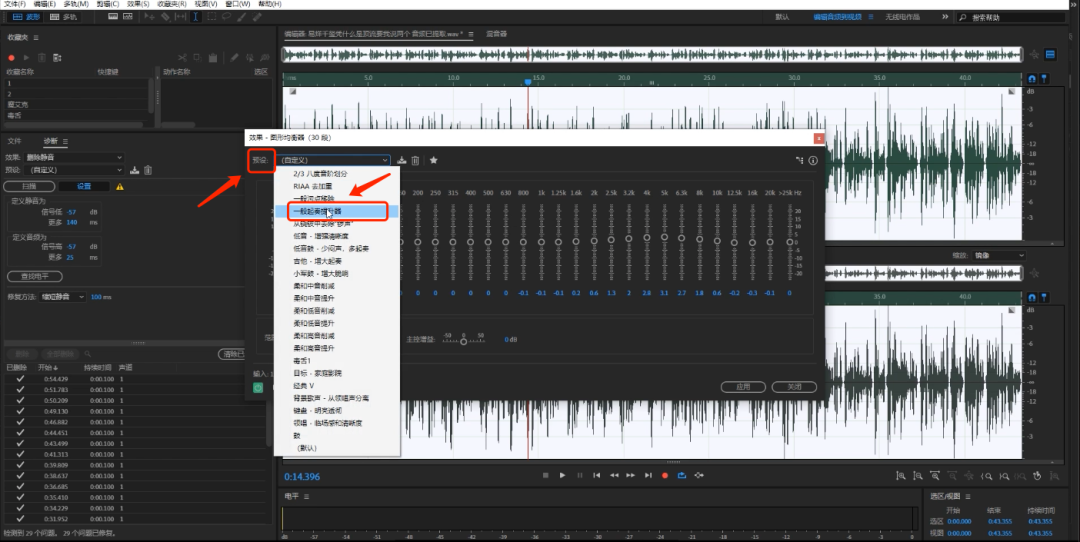Select the Lasso Selection tool
The image size is (1080, 542).
pyautogui.click(x=227, y=17)
